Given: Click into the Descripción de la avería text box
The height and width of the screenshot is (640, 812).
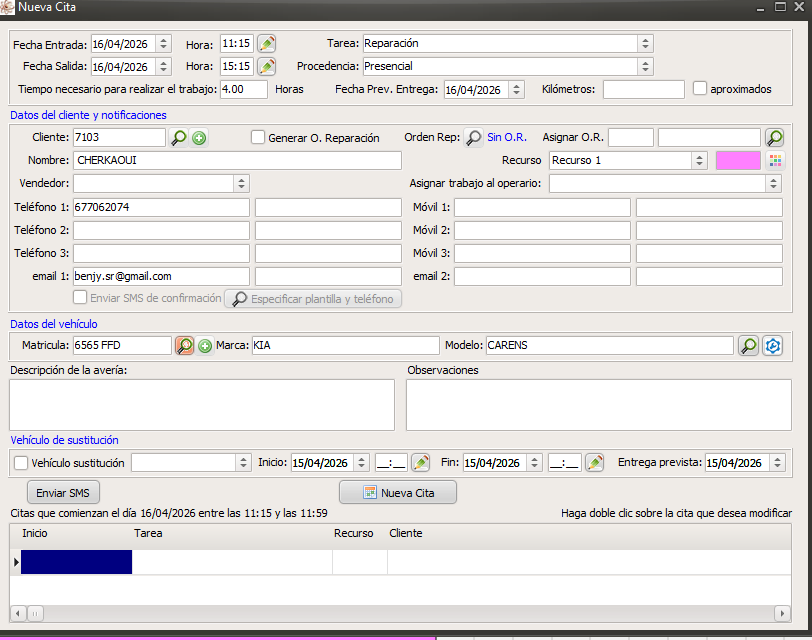Looking at the screenshot, I should [202, 405].
